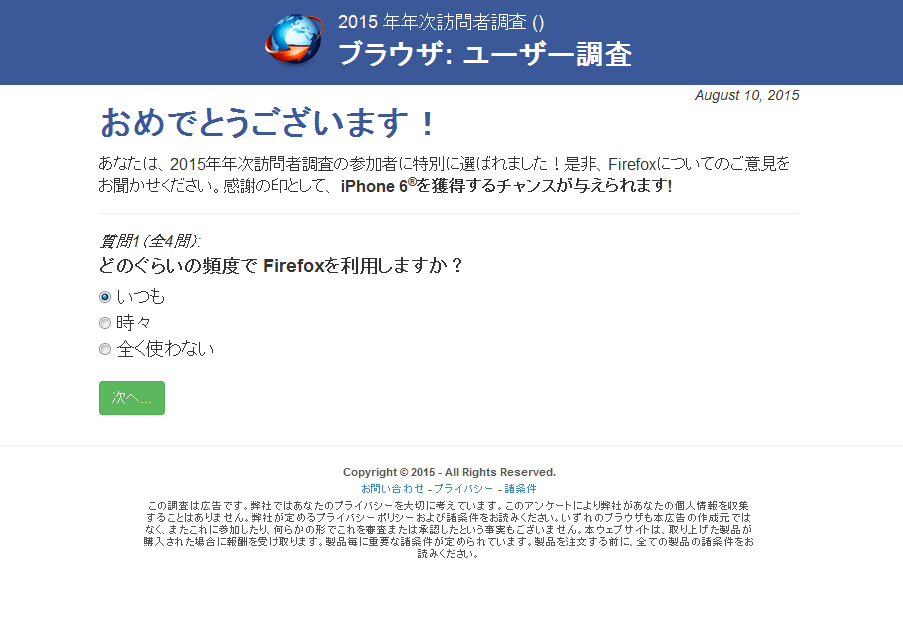
Task: Click the globe browser logo in header
Action: [x=294, y=39]
